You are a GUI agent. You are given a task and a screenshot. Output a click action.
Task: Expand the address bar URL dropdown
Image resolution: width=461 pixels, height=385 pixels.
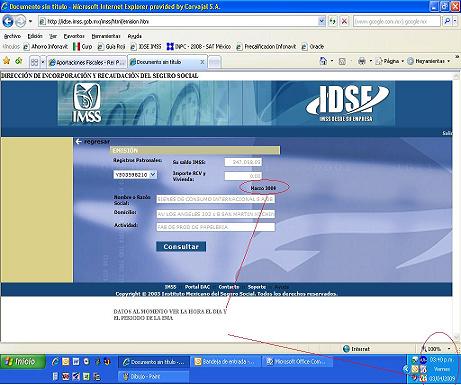point(321,21)
